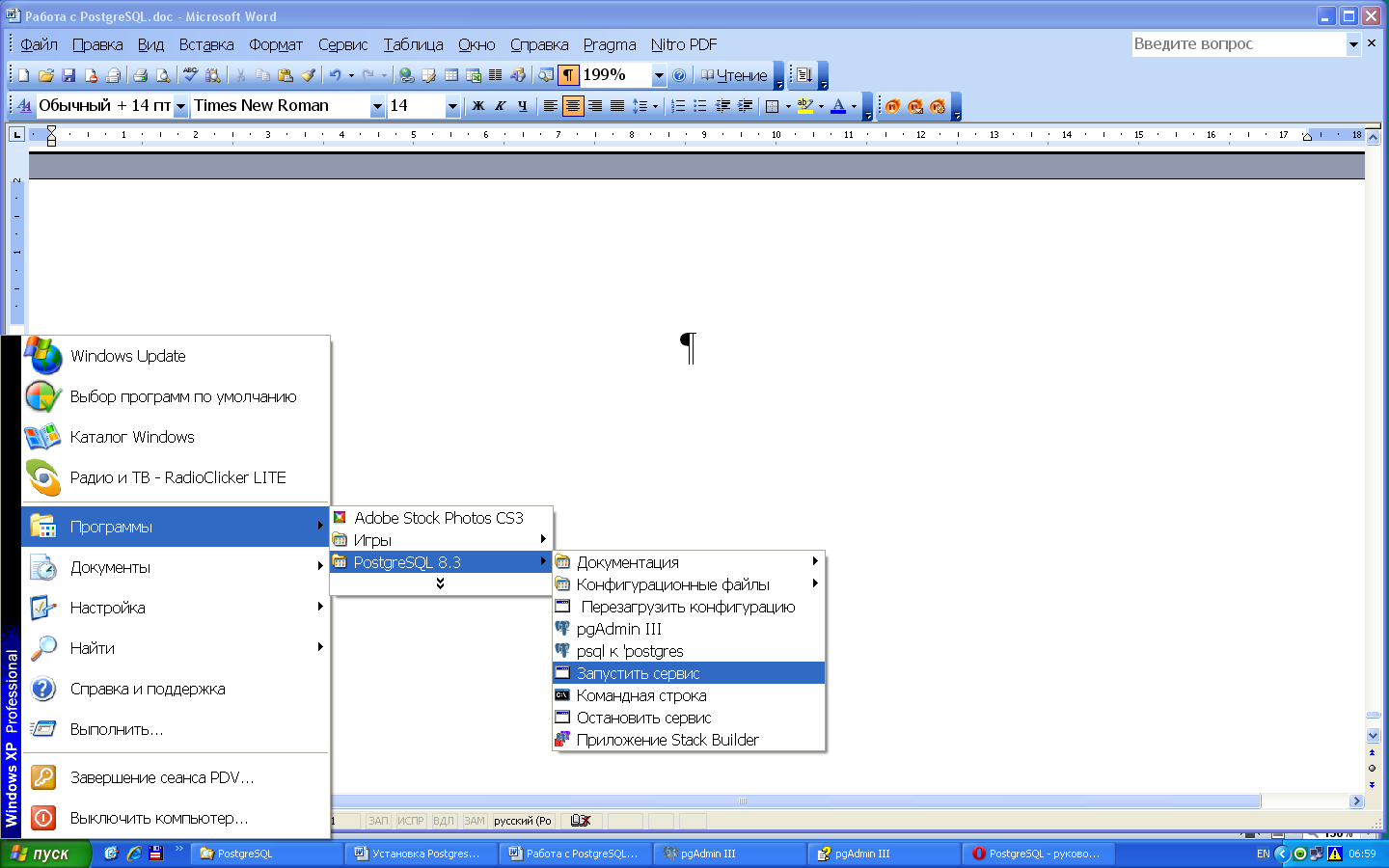Align text to the right
Screen dimensions: 1389x868
pos(595,106)
